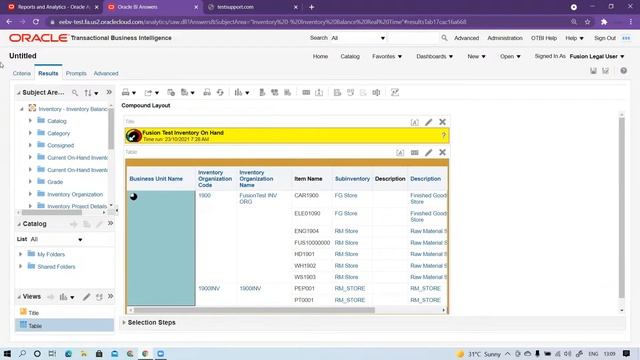
Task: Expand My Folders in Catalog pane
Action: tap(20, 254)
